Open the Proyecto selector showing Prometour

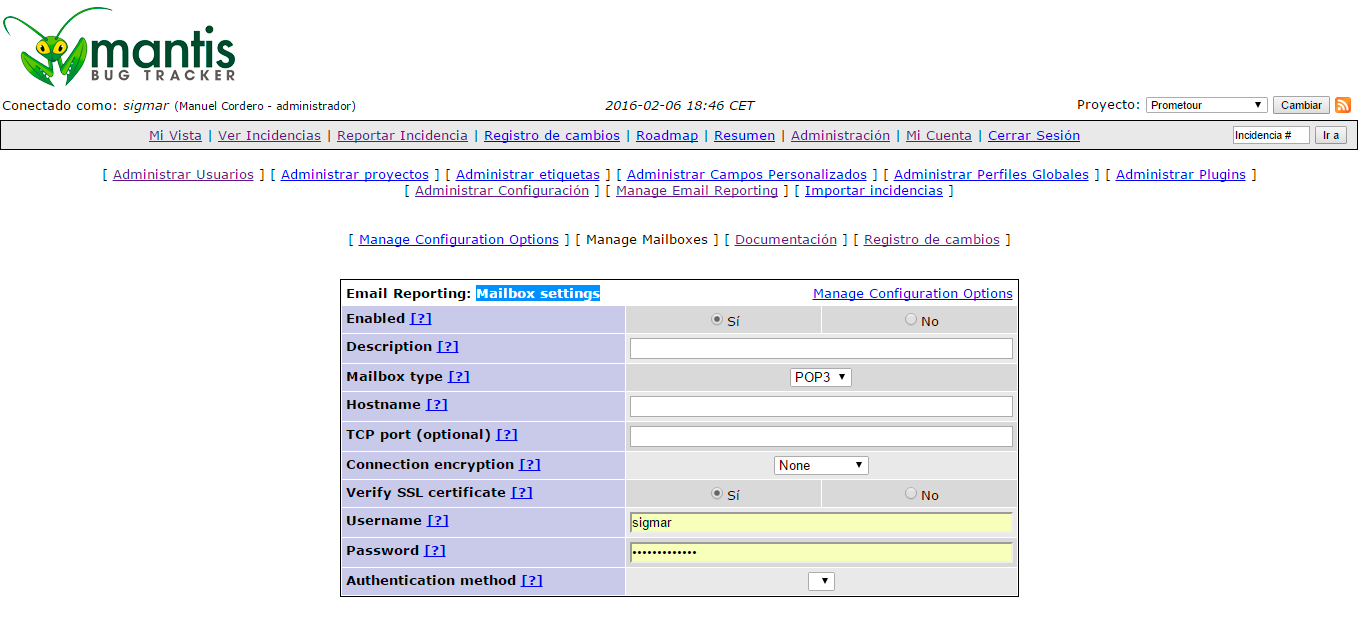click(x=1206, y=105)
